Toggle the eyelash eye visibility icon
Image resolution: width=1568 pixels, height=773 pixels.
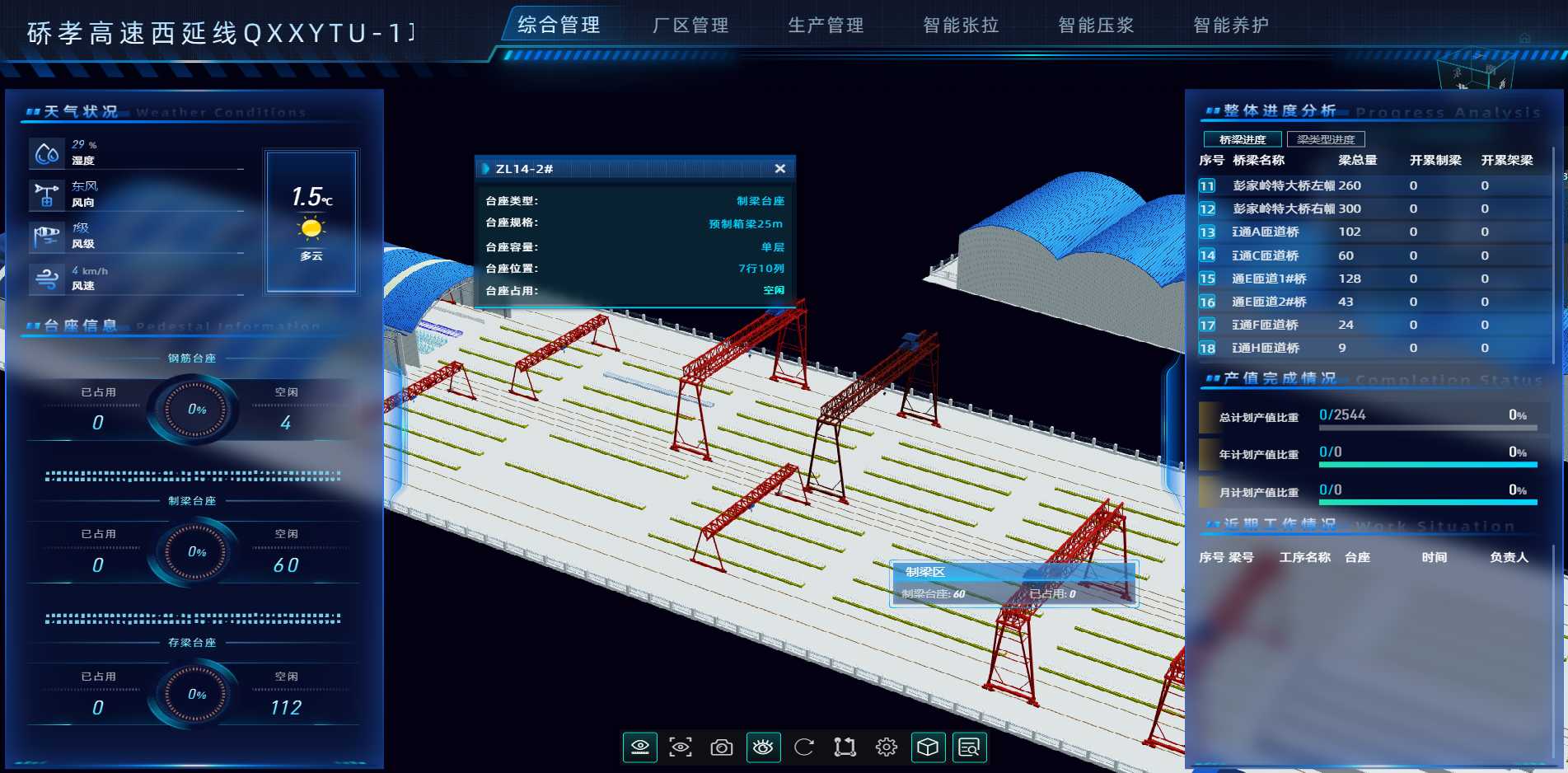pyautogui.click(x=763, y=747)
